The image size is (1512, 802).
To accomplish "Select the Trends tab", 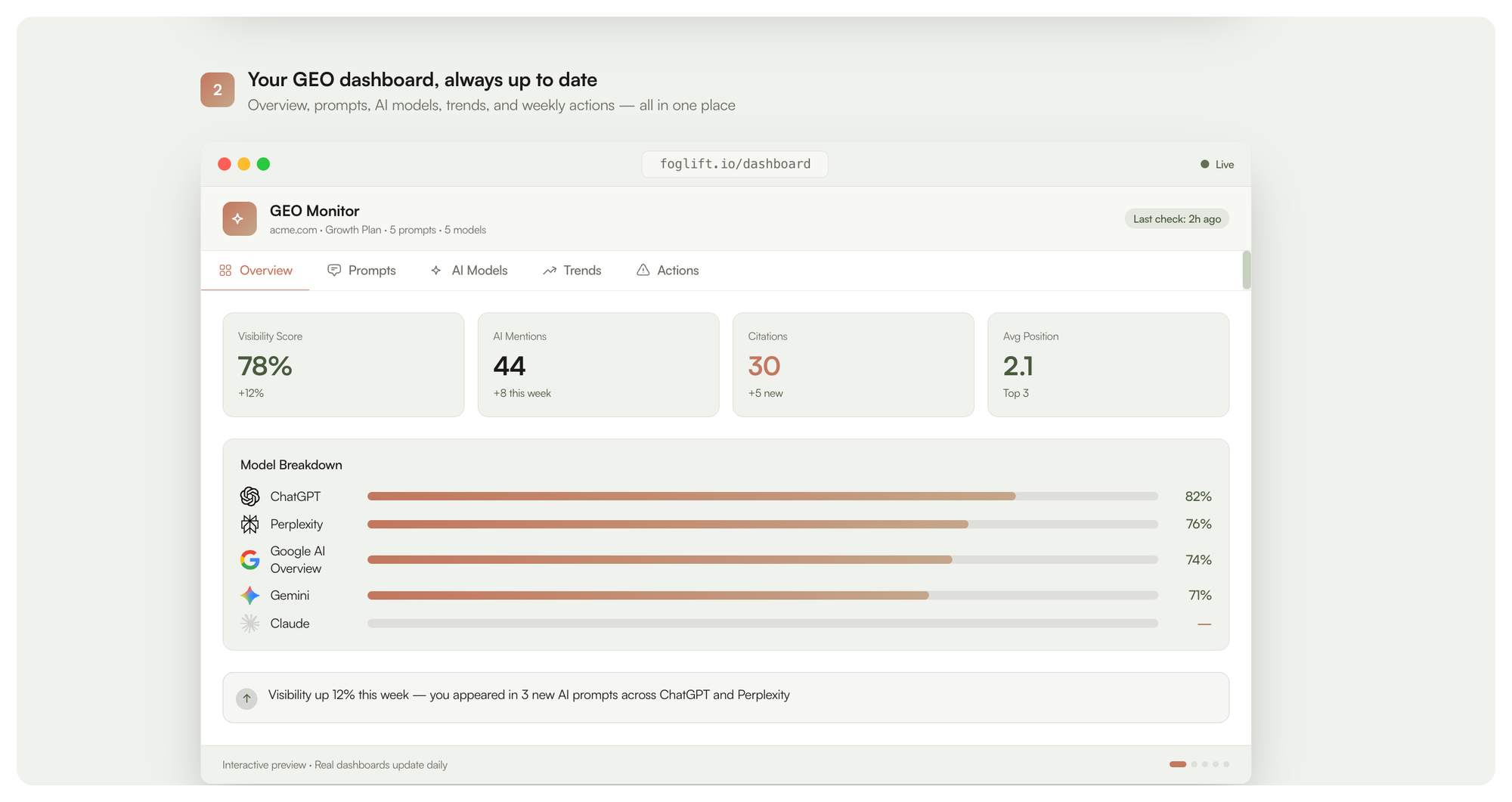I will pos(572,270).
